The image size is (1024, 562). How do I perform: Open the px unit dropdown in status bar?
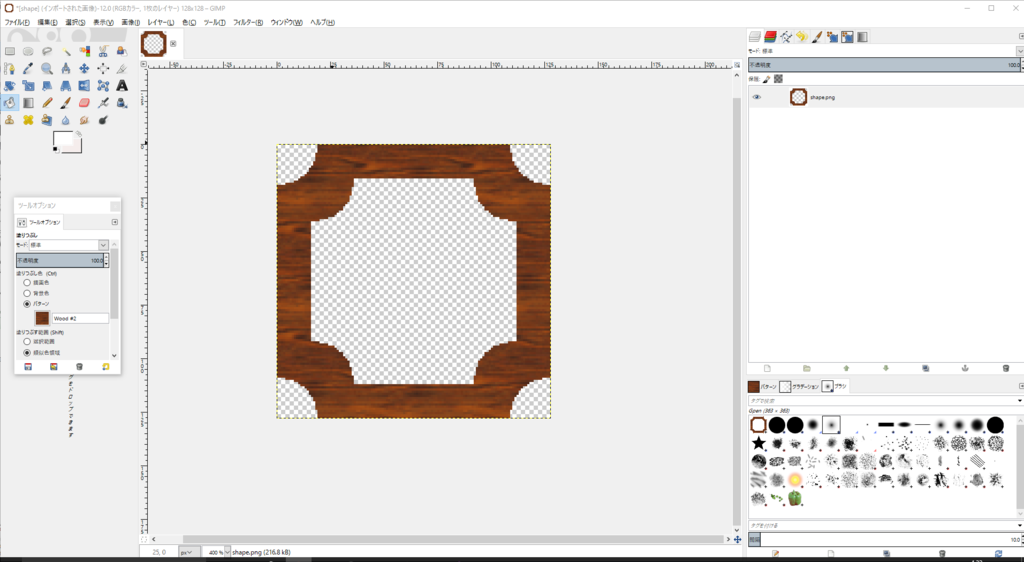187,552
